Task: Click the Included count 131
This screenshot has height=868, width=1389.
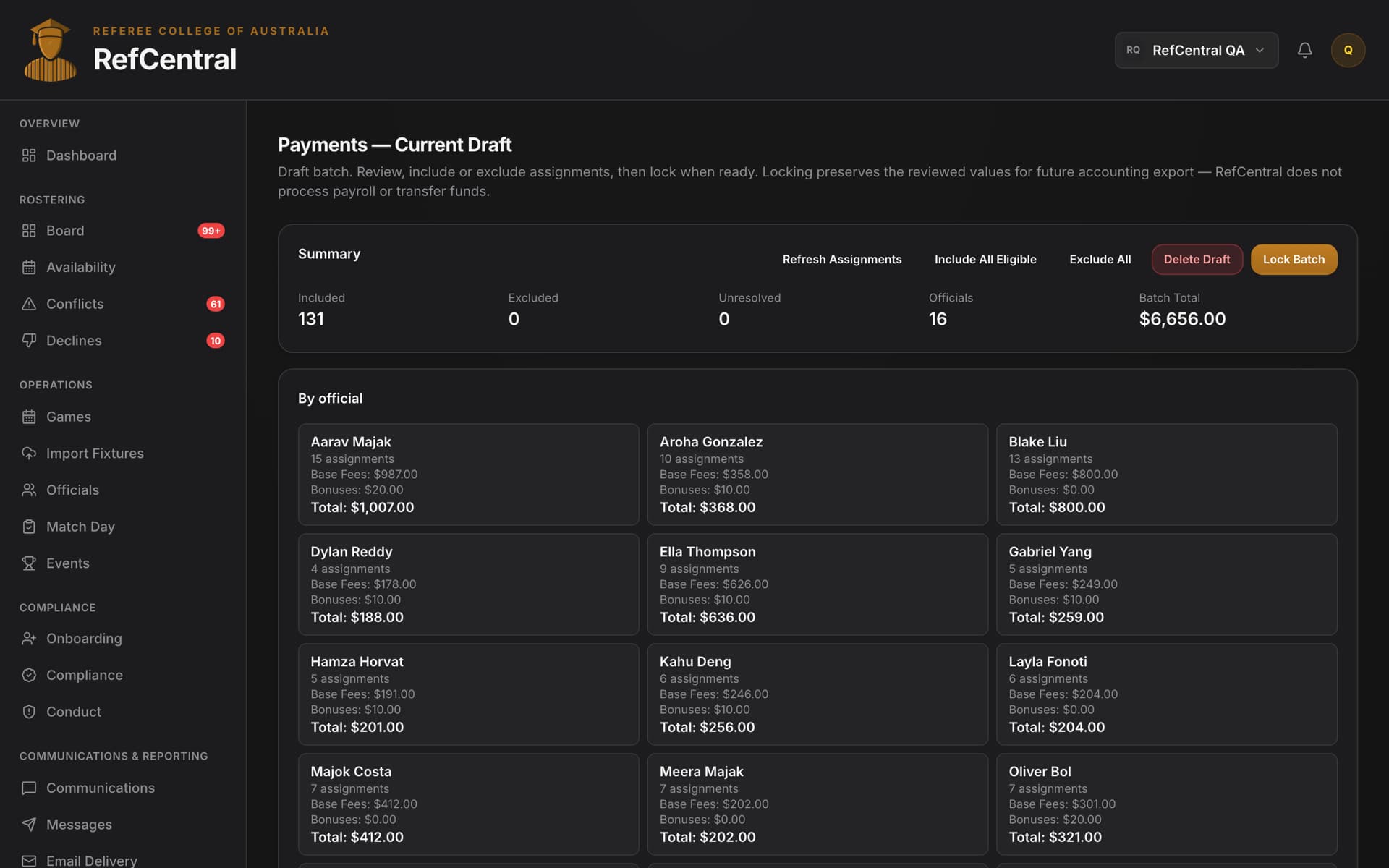Action: [x=311, y=319]
